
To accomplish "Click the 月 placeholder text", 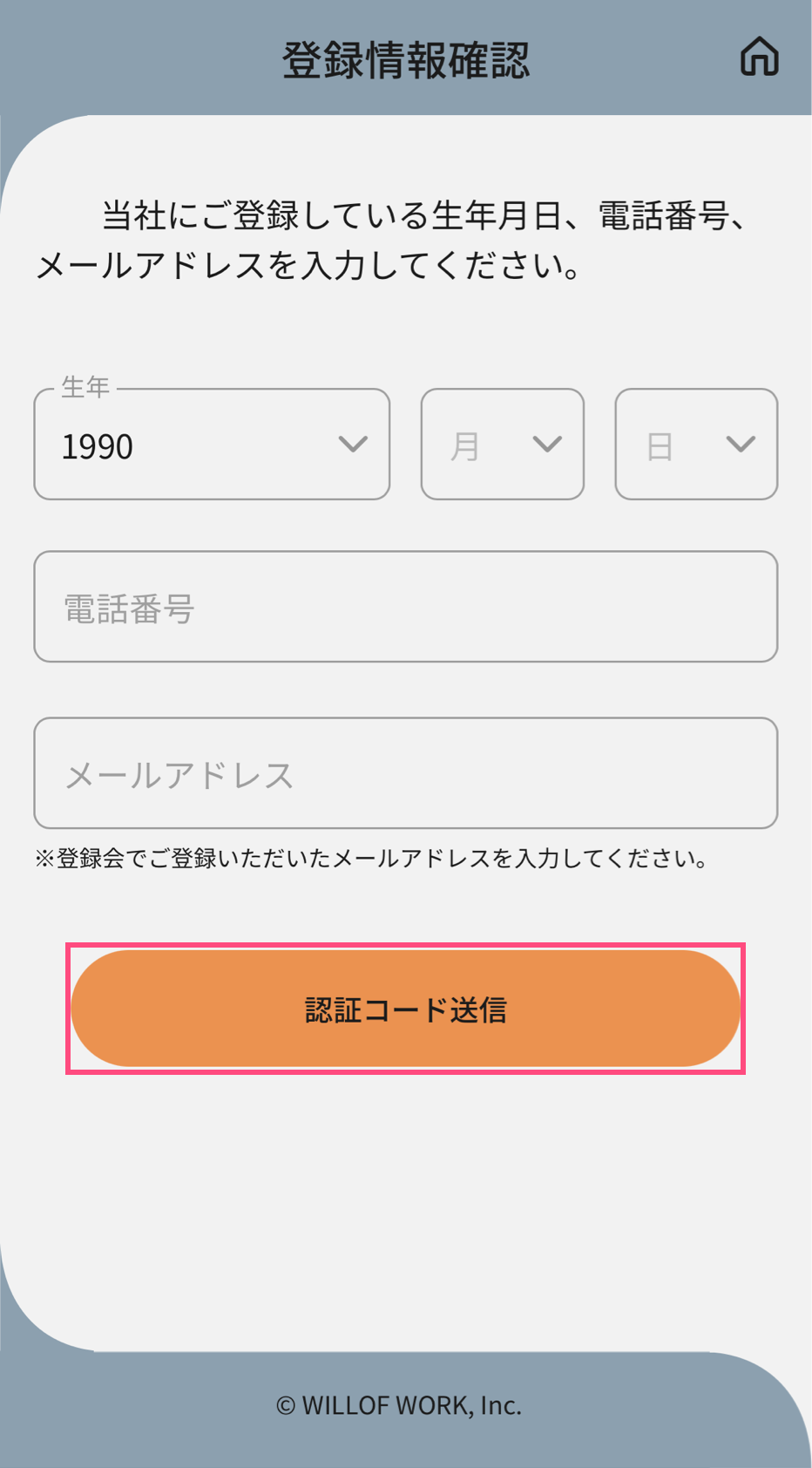I will click(465, 446).
